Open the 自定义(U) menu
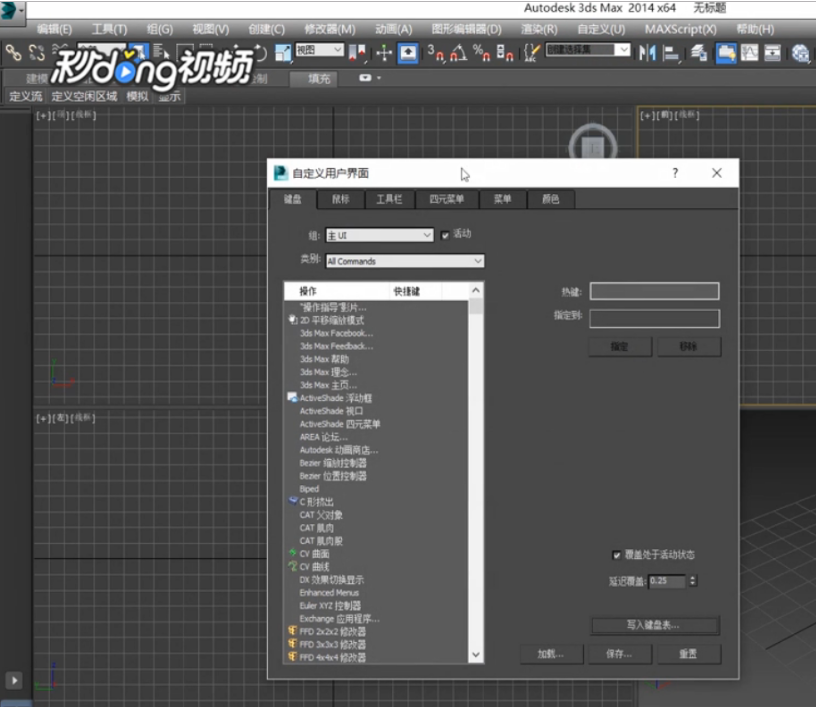Viewport: 816px width, 707px height. pos(601,29)
